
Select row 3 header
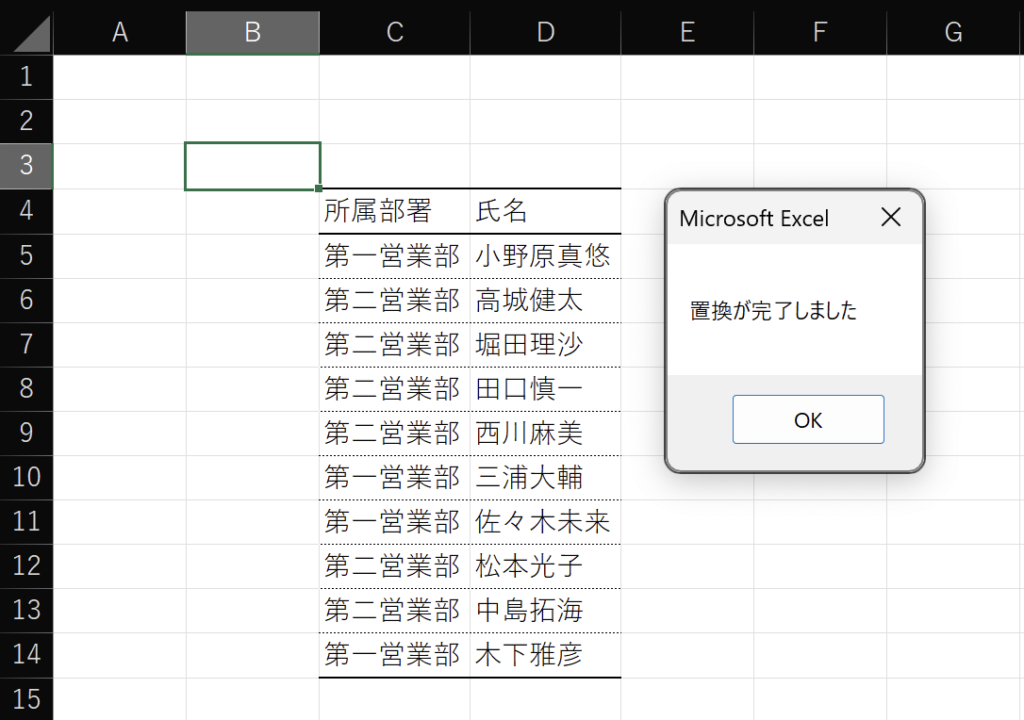[x=26, y=166]
